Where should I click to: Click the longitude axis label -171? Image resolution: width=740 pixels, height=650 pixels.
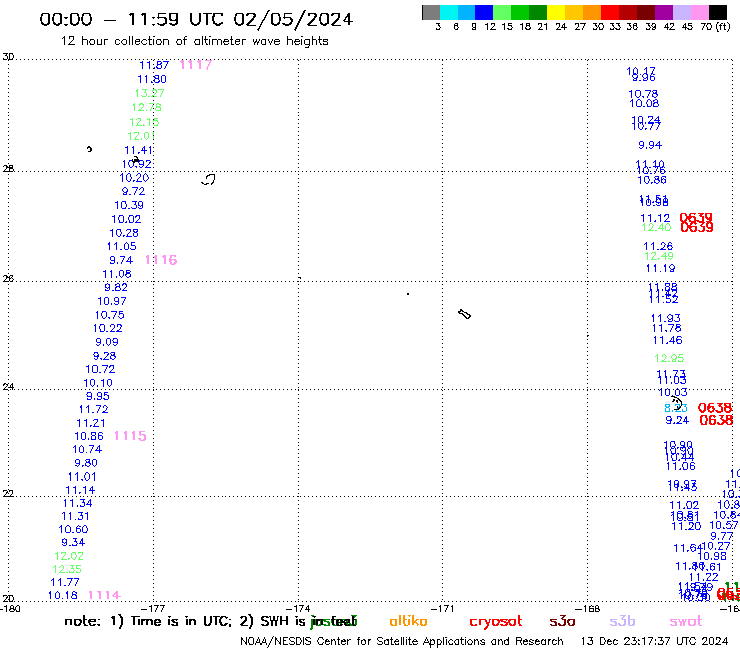pos(443,608)
